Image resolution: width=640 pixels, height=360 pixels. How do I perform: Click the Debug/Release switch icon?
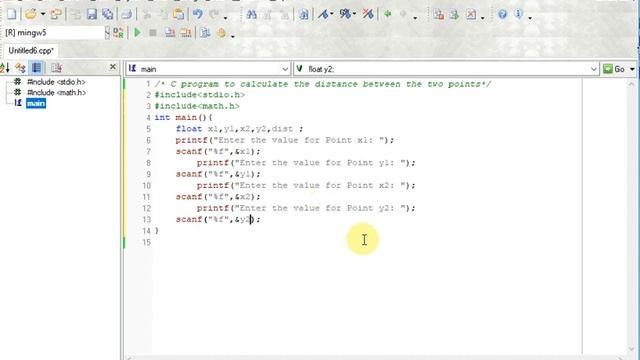click(x=118, y=33)
